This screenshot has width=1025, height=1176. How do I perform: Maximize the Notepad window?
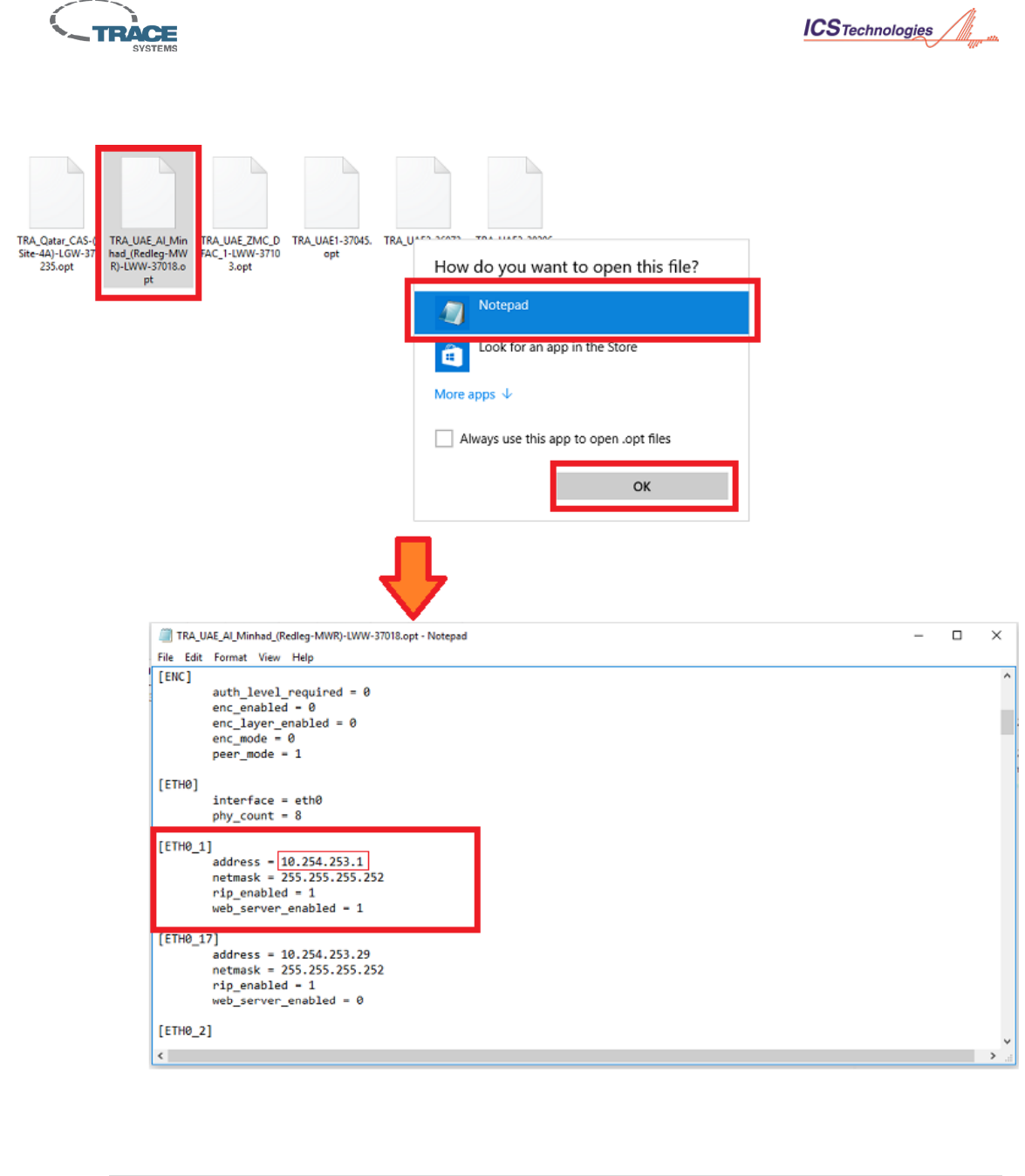tap(957, 635)
